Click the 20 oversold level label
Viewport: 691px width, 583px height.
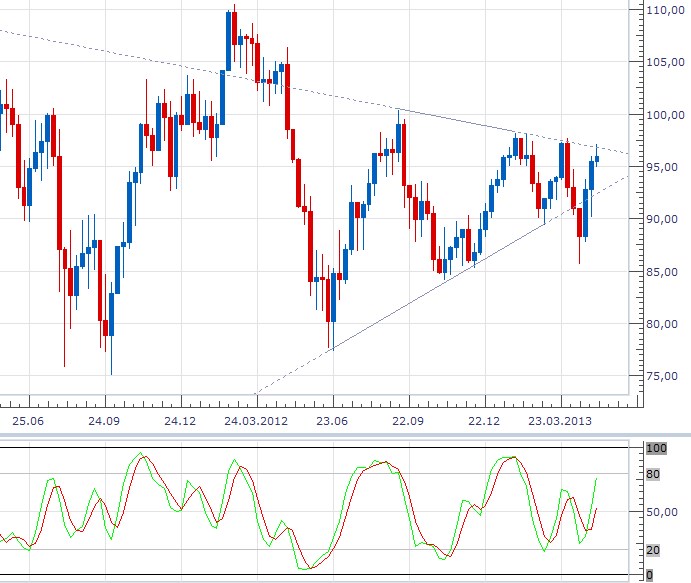[650, 549]
